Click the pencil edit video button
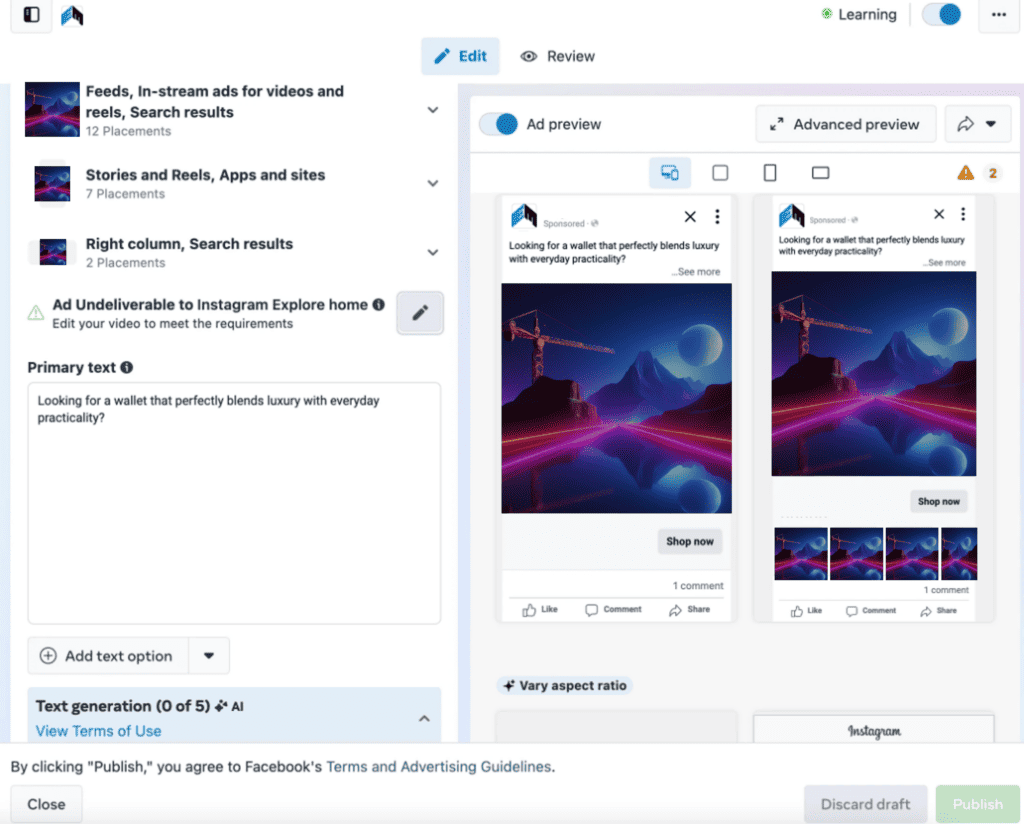This screenshot has width=1024, height=824. [x=420, y=313]
